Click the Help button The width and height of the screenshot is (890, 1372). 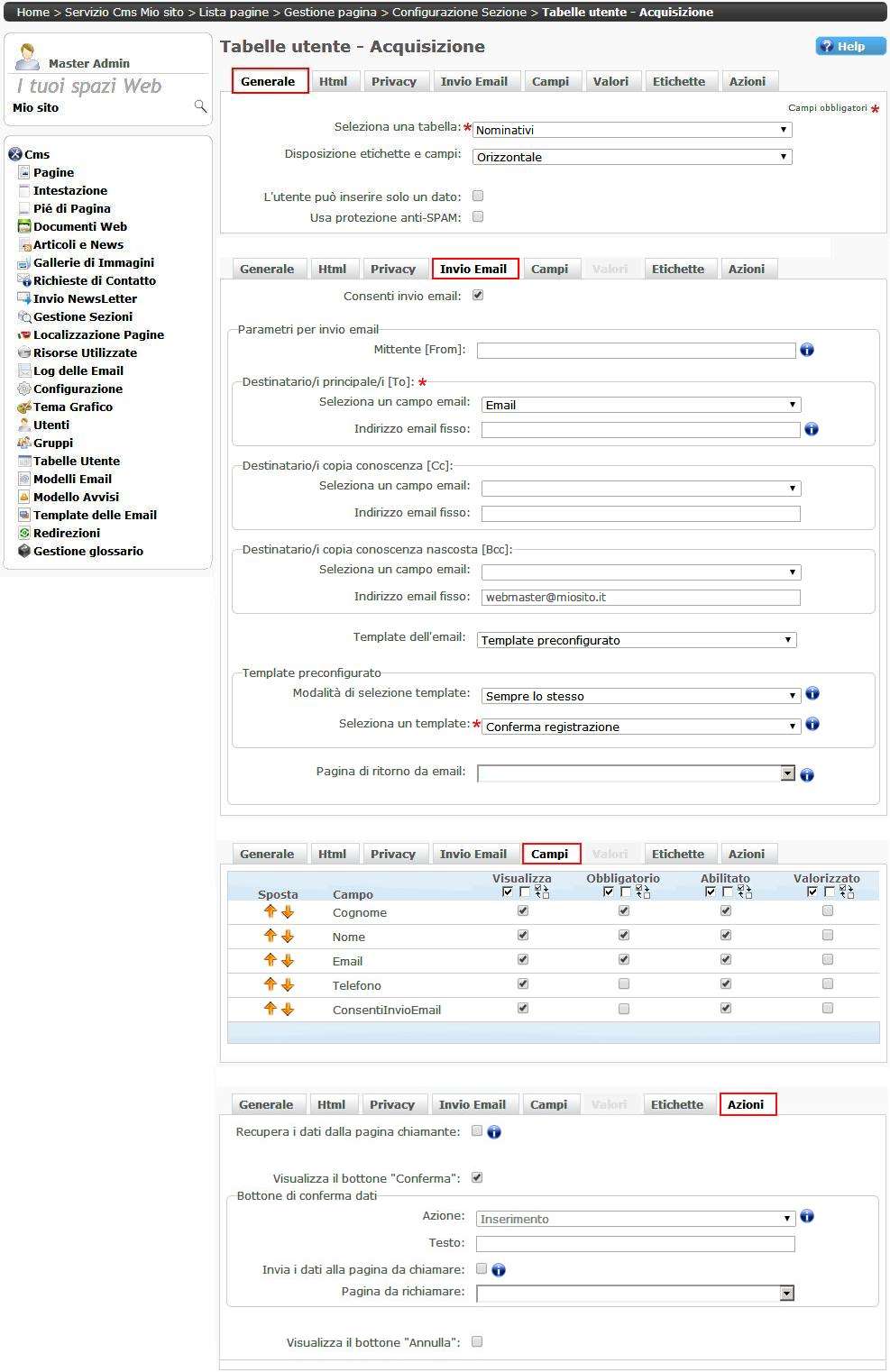[x=851, y=46]
